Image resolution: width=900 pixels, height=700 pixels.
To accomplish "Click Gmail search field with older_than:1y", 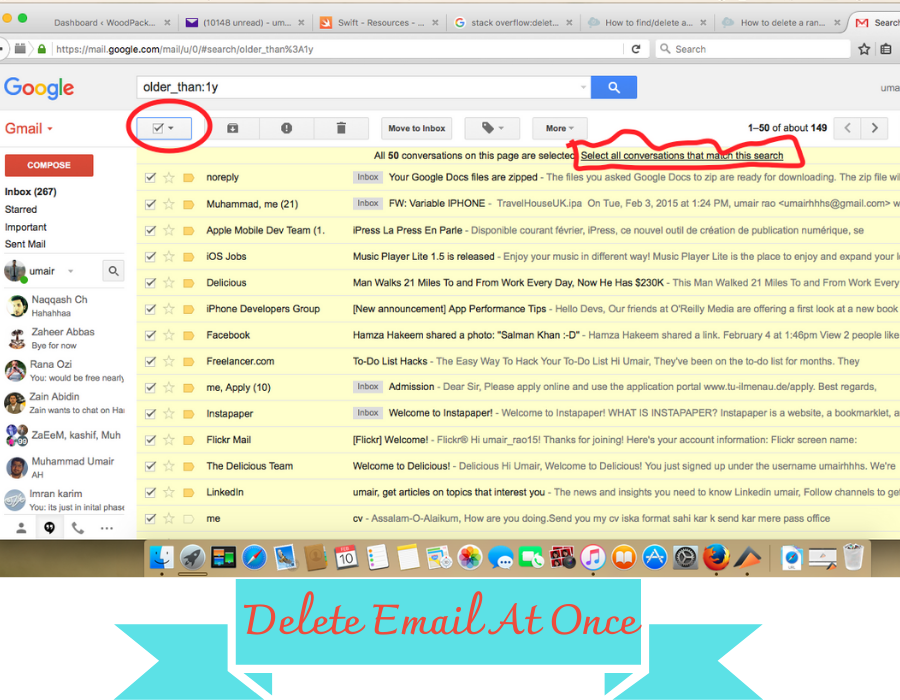I will pos(364,87).
